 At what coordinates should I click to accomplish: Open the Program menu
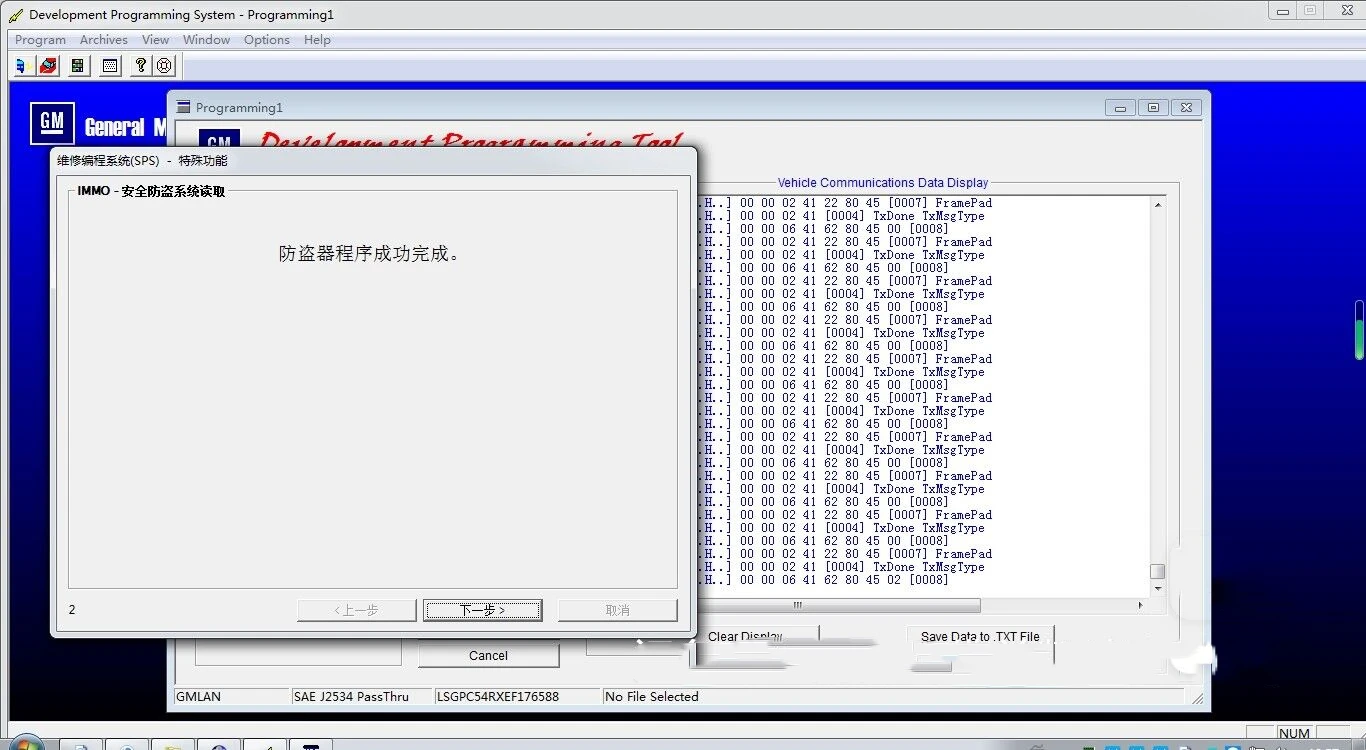(x=40, y=40)
